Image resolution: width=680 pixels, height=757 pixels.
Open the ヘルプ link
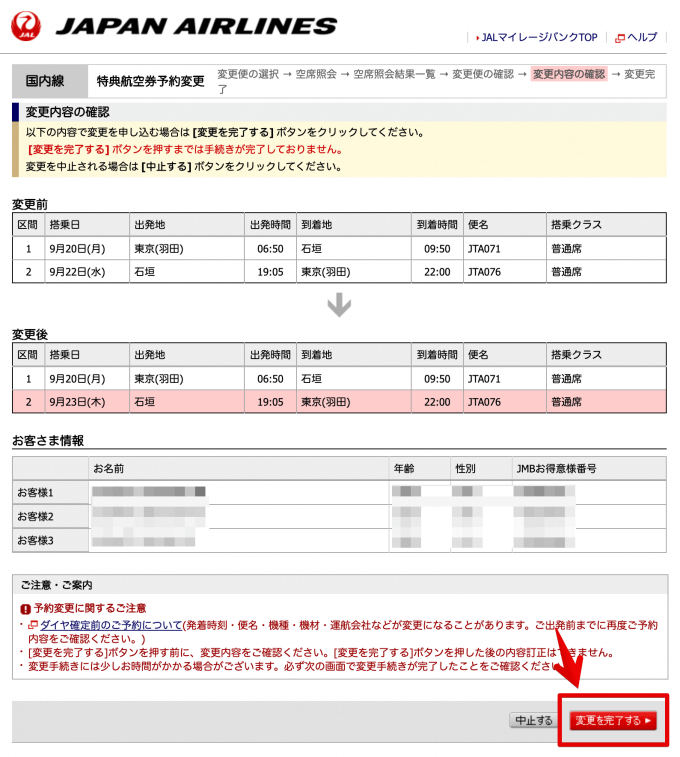pos(642,38)
